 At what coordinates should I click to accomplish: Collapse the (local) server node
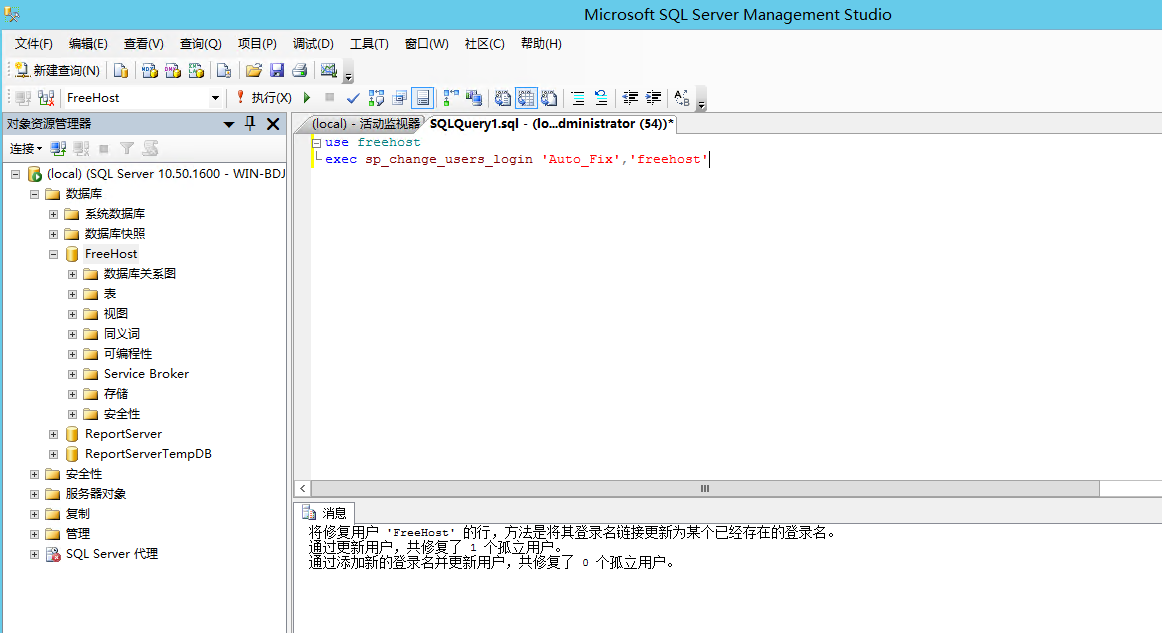tap(15, 174)
